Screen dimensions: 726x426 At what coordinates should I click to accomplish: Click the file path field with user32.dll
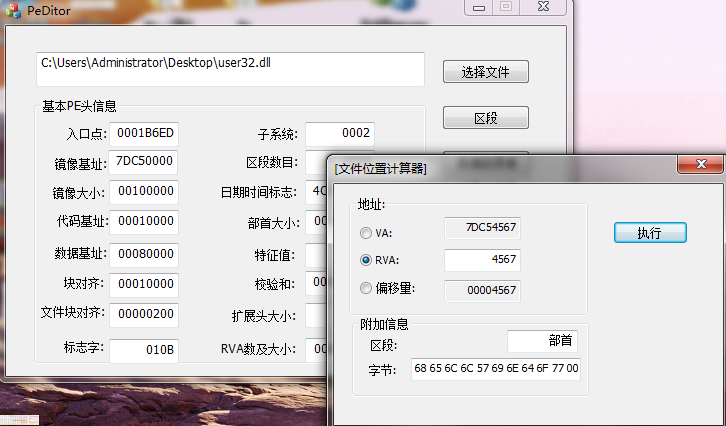tap(231, 69)
